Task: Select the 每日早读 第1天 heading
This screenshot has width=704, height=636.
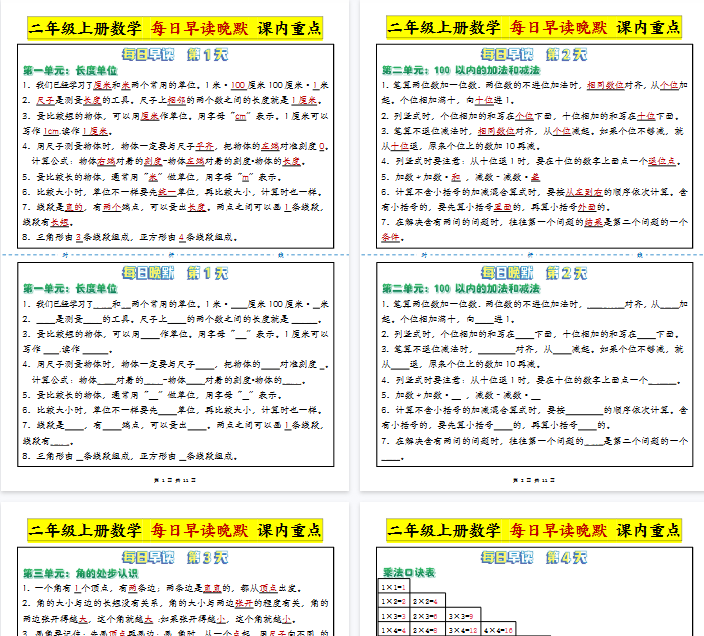Action: (175, 54)
